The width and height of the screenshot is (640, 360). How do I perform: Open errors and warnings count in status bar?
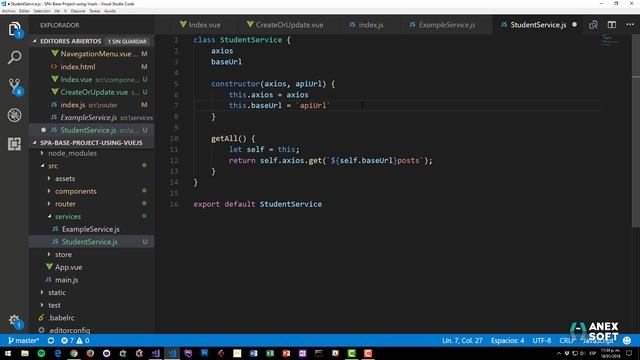tap(75, 340)
